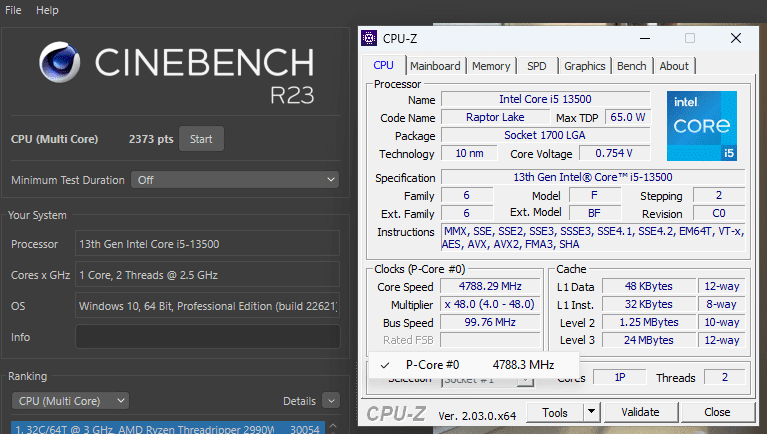Click the Level 3 cache value 24 MBytes

click(x=649, y=340)
